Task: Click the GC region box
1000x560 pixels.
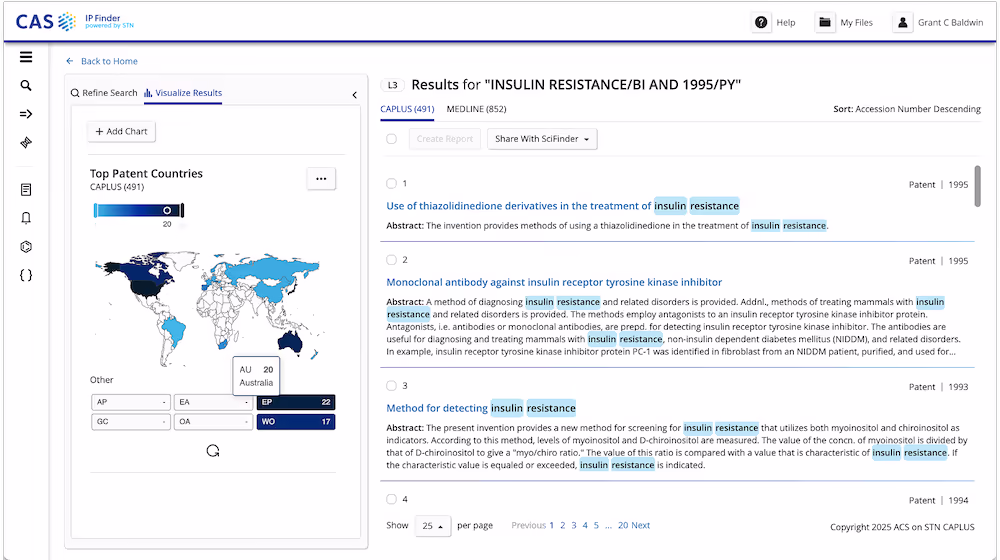Action: (x=131, y=422)
